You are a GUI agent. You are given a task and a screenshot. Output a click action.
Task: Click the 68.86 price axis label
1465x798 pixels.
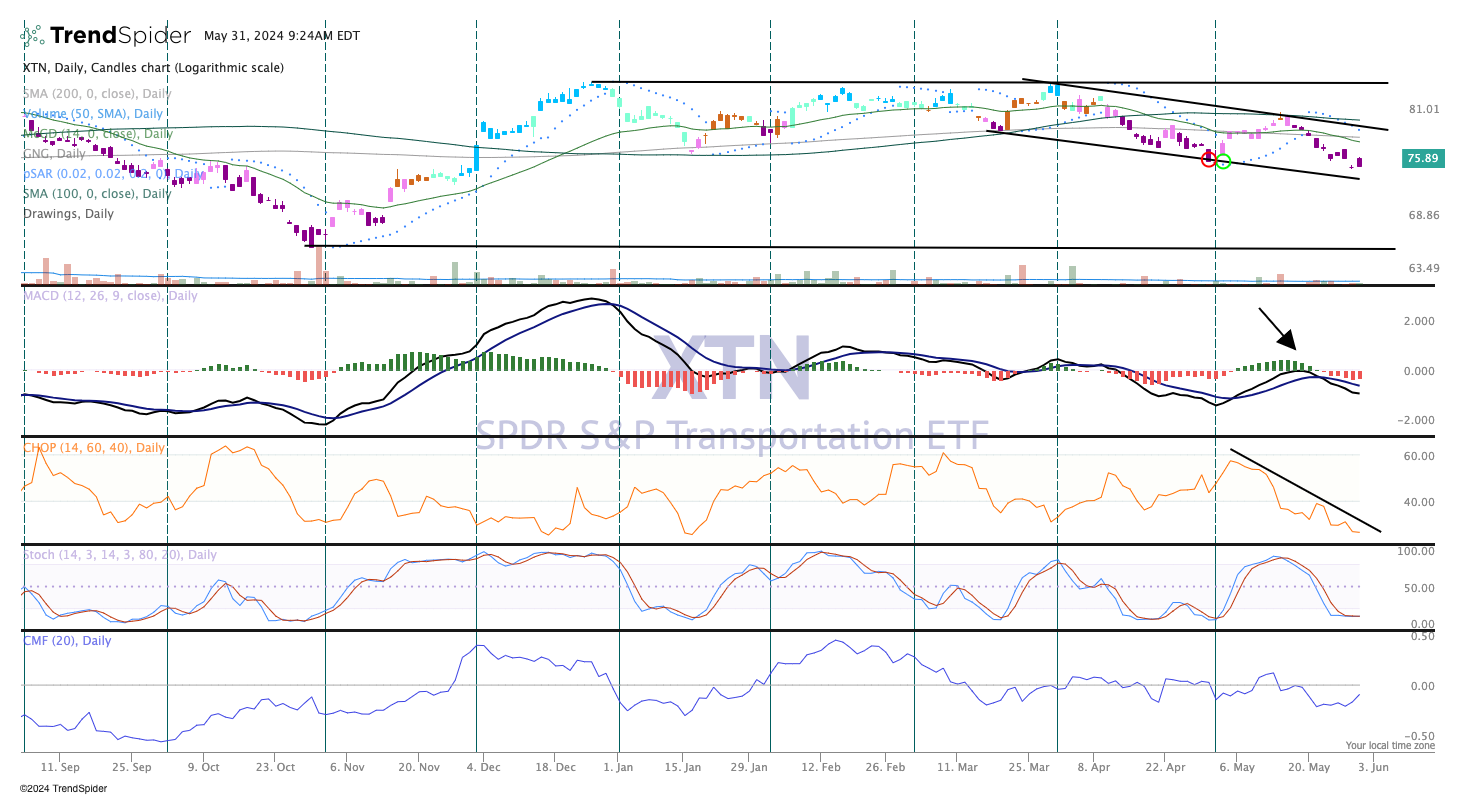pyautogui.click(x=1423, y=216)
